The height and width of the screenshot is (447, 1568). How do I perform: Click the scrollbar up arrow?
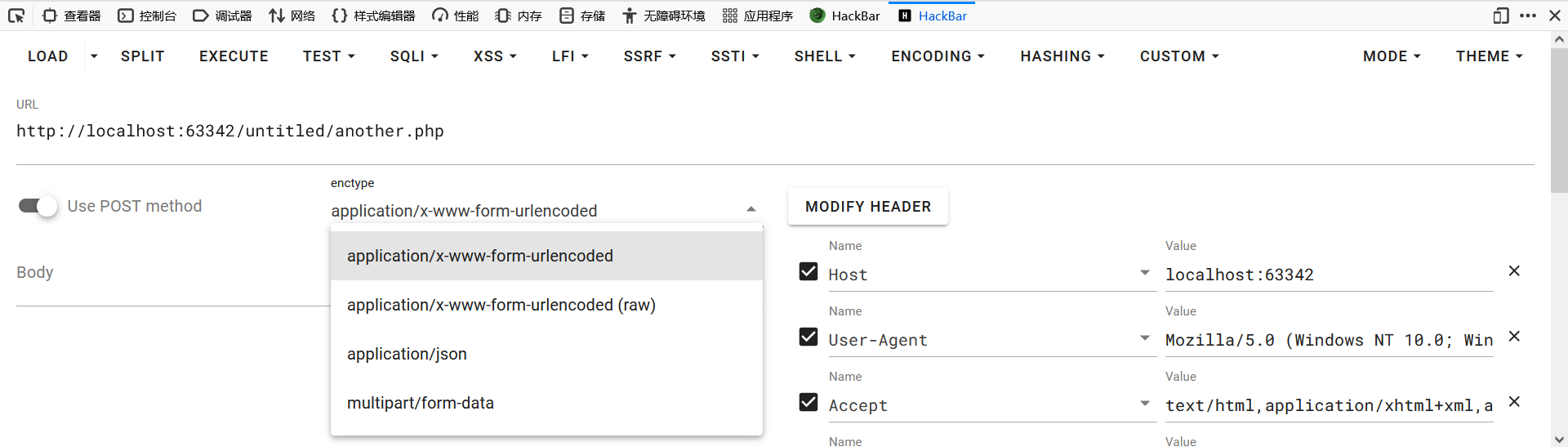coord(1559,38)
